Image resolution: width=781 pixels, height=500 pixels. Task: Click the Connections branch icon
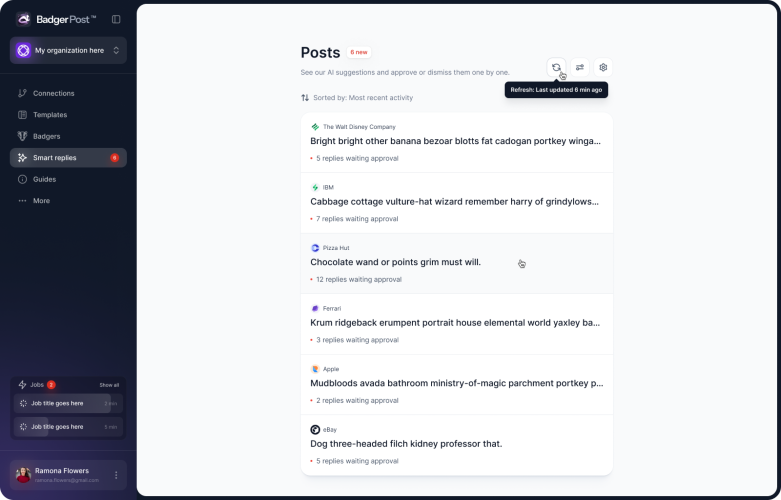(23, 93)
